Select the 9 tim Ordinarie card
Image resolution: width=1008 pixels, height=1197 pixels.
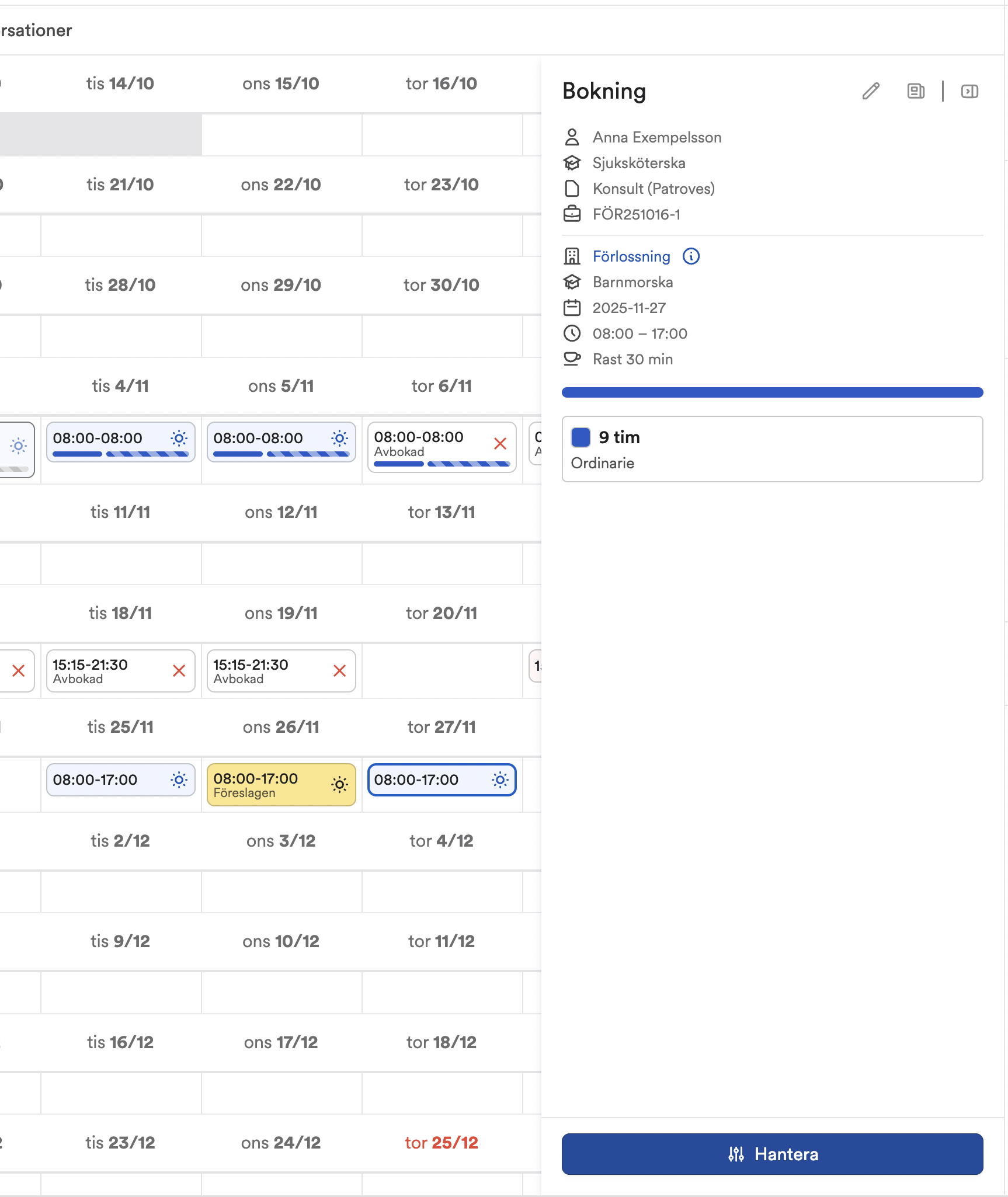pyautogui.click(x=772, y=449)
